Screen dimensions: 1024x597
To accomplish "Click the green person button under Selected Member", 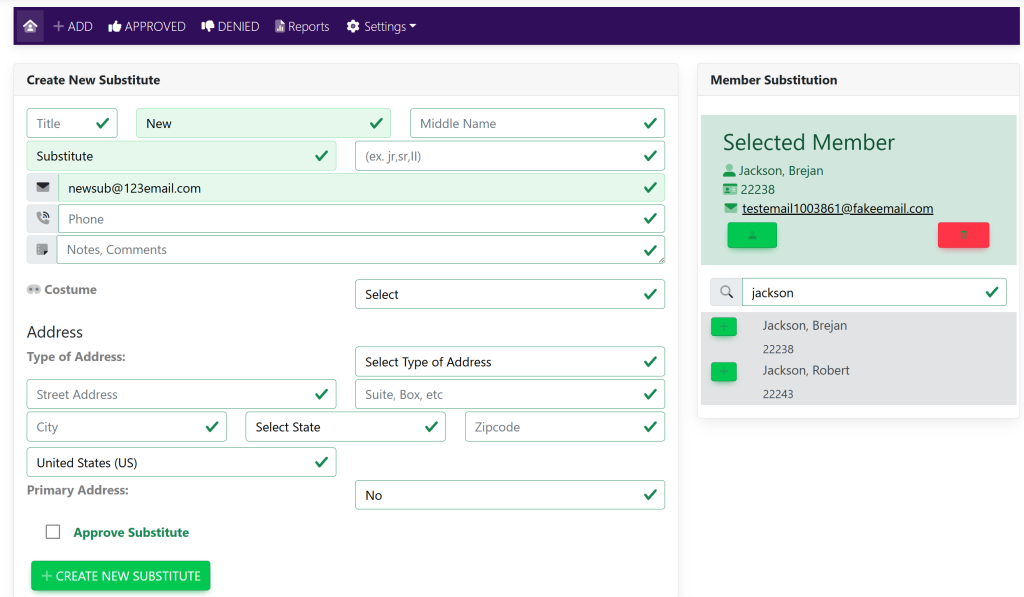I will [752, 235].
